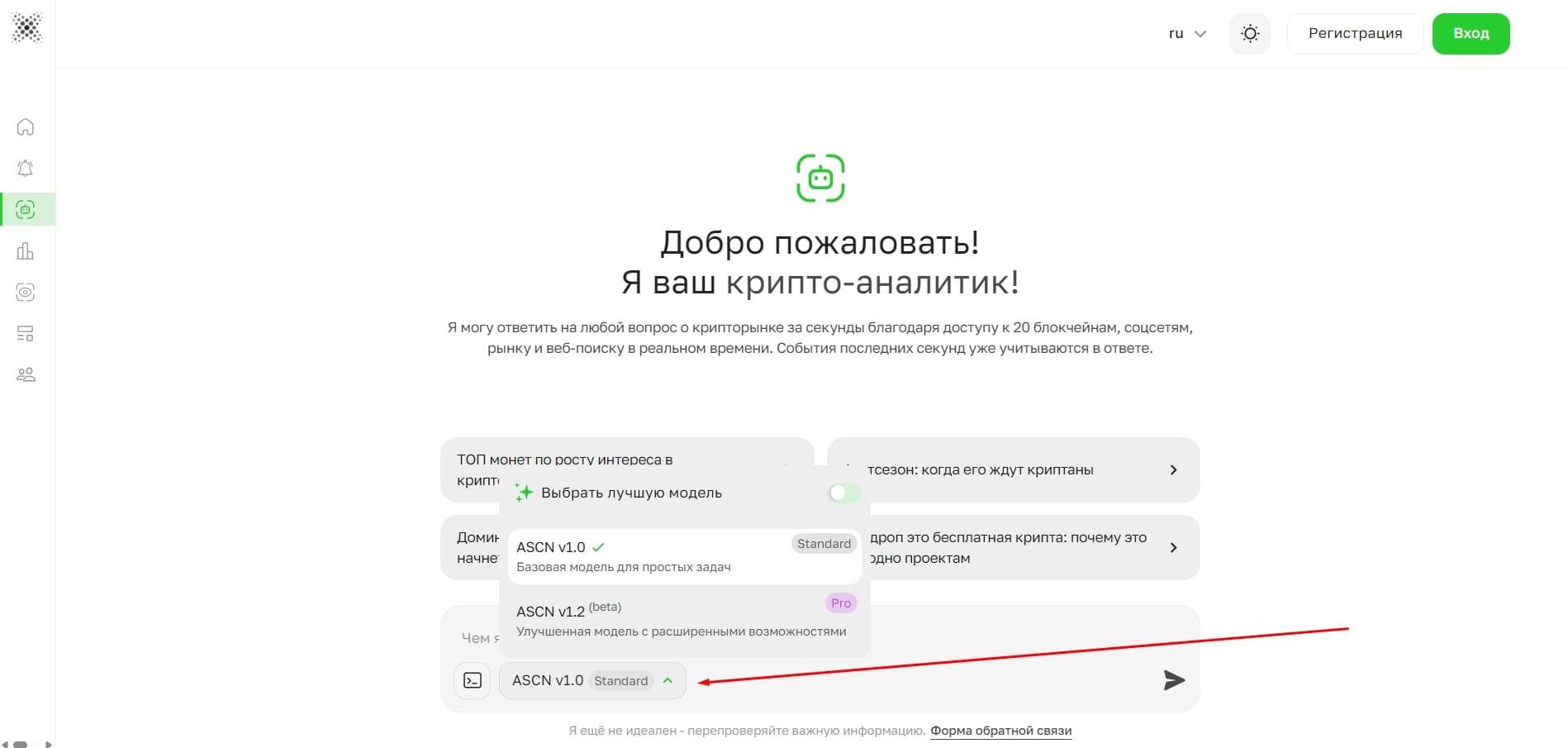Enable the 'Выбрать лучшую модель' switch
The width and height of the screenshot is (1568, 748).
tap(844, 493)
